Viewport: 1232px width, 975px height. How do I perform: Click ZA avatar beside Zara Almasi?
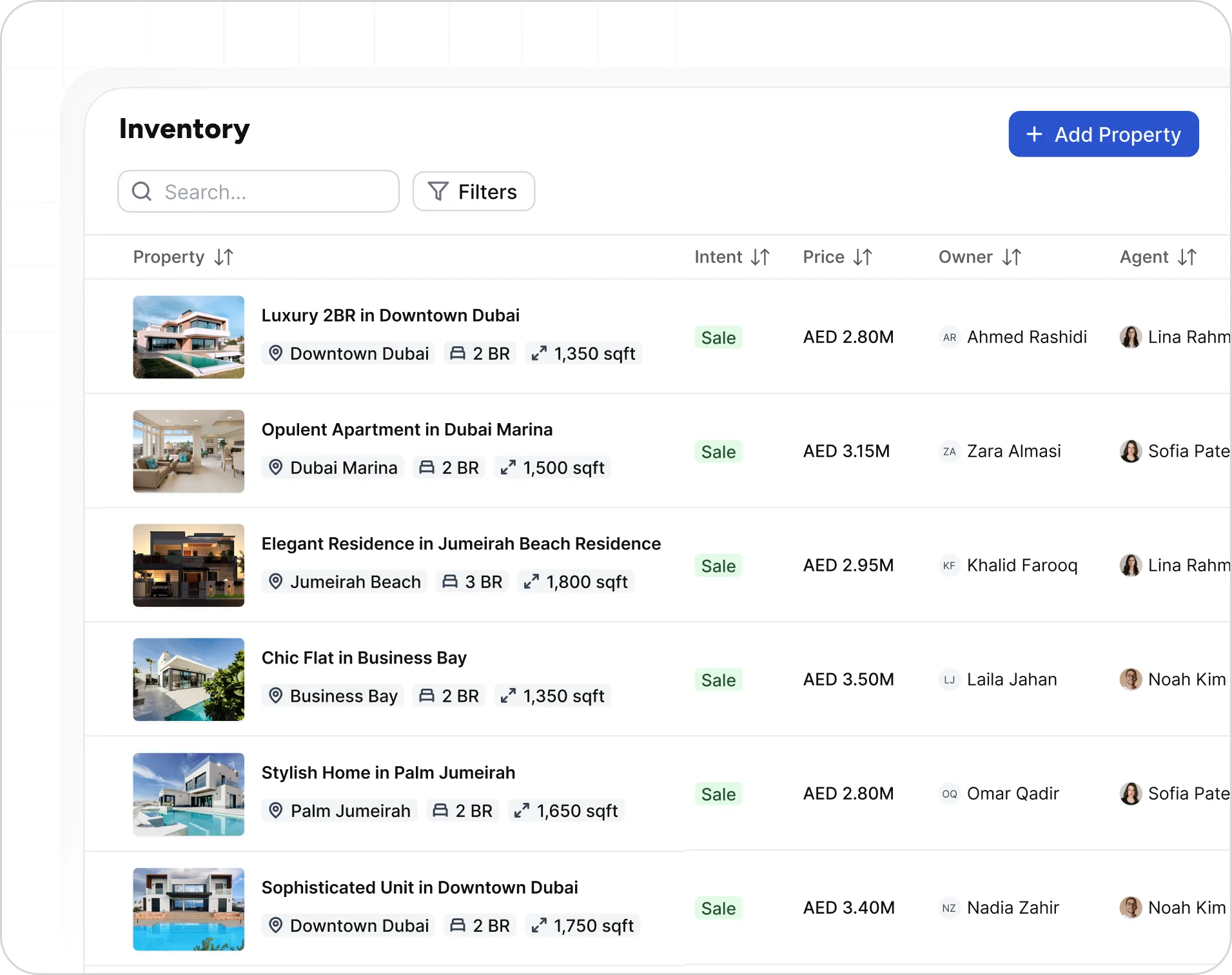tap(950, 451)
